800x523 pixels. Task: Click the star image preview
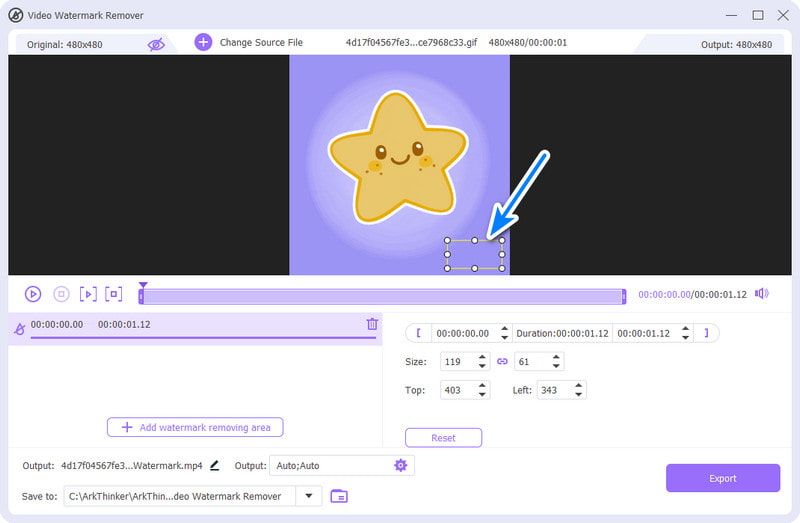click(398, 157)
